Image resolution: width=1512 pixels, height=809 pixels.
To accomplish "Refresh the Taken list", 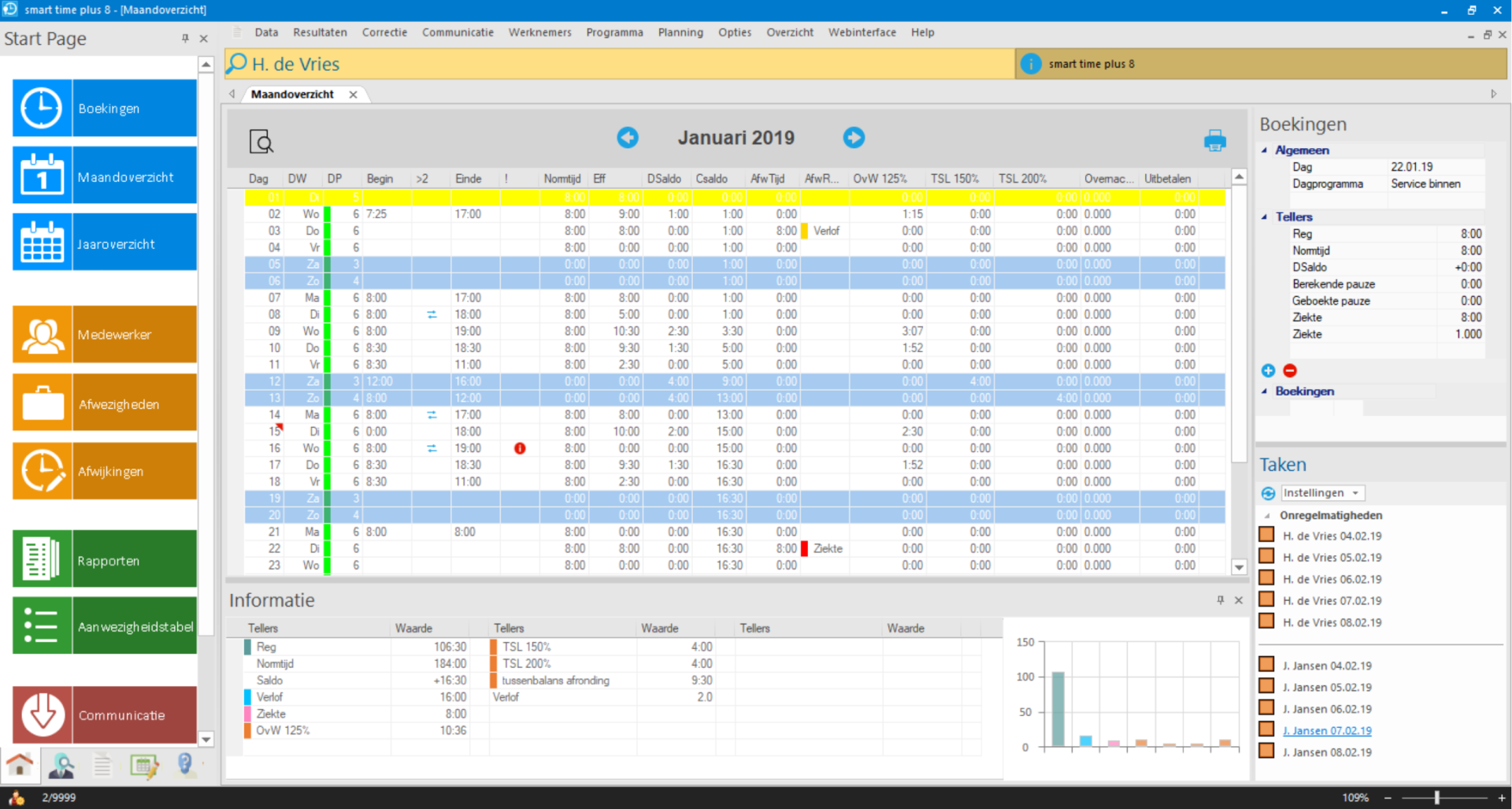I will 1268,493.
